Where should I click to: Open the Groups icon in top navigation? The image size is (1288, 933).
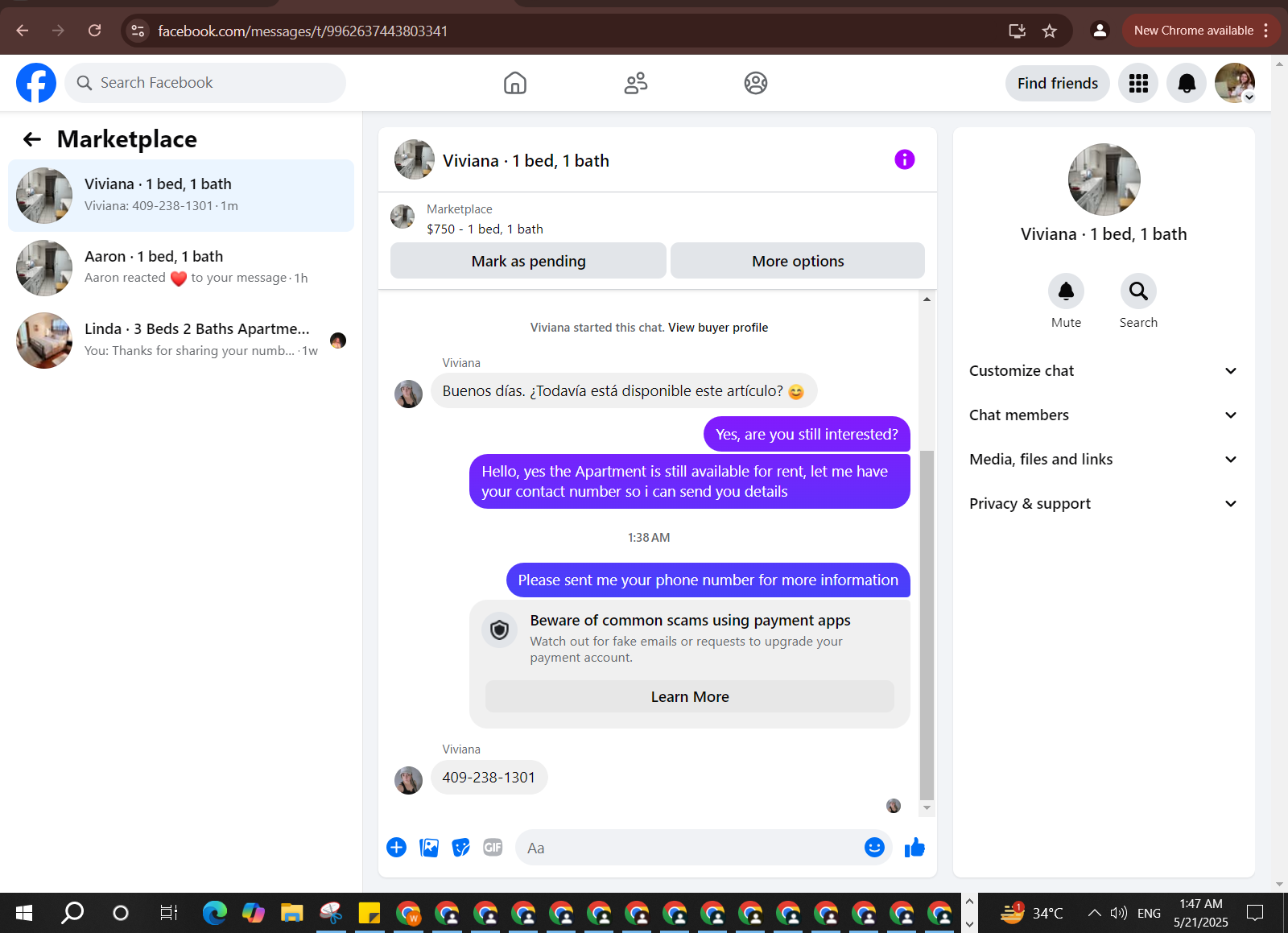tap(756, 83)
